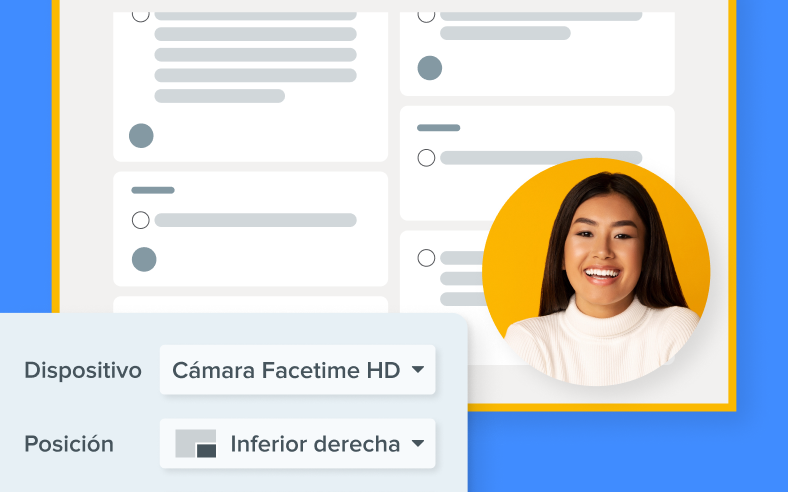The image size is (788, 492).
Task: Click text line in middle-left card
Action: (x=256, y=220)
